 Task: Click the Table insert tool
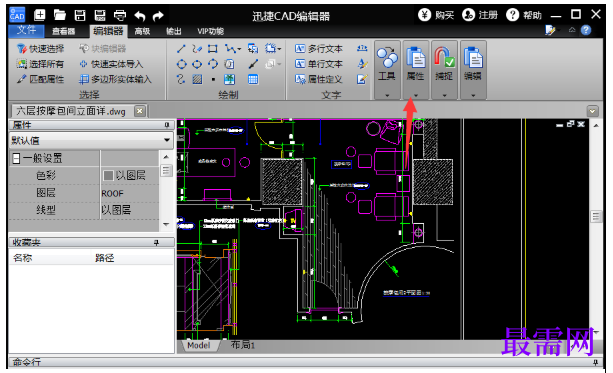(x=253, y=79)
